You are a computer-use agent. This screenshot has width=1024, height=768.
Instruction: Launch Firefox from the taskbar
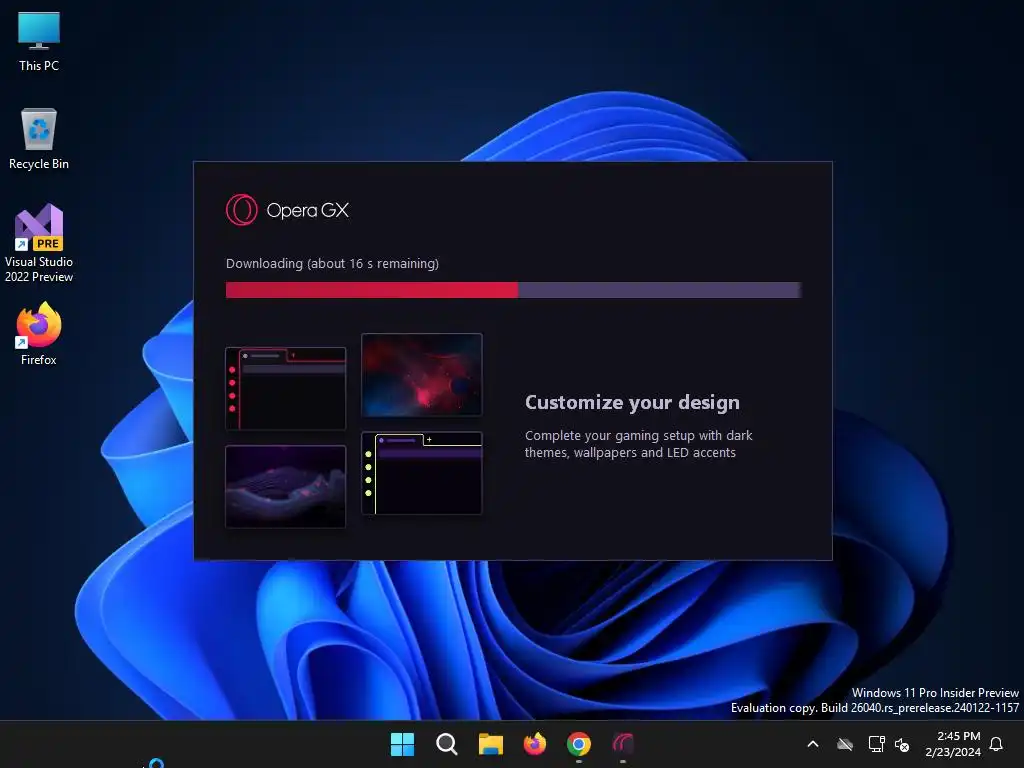[535, 744]
